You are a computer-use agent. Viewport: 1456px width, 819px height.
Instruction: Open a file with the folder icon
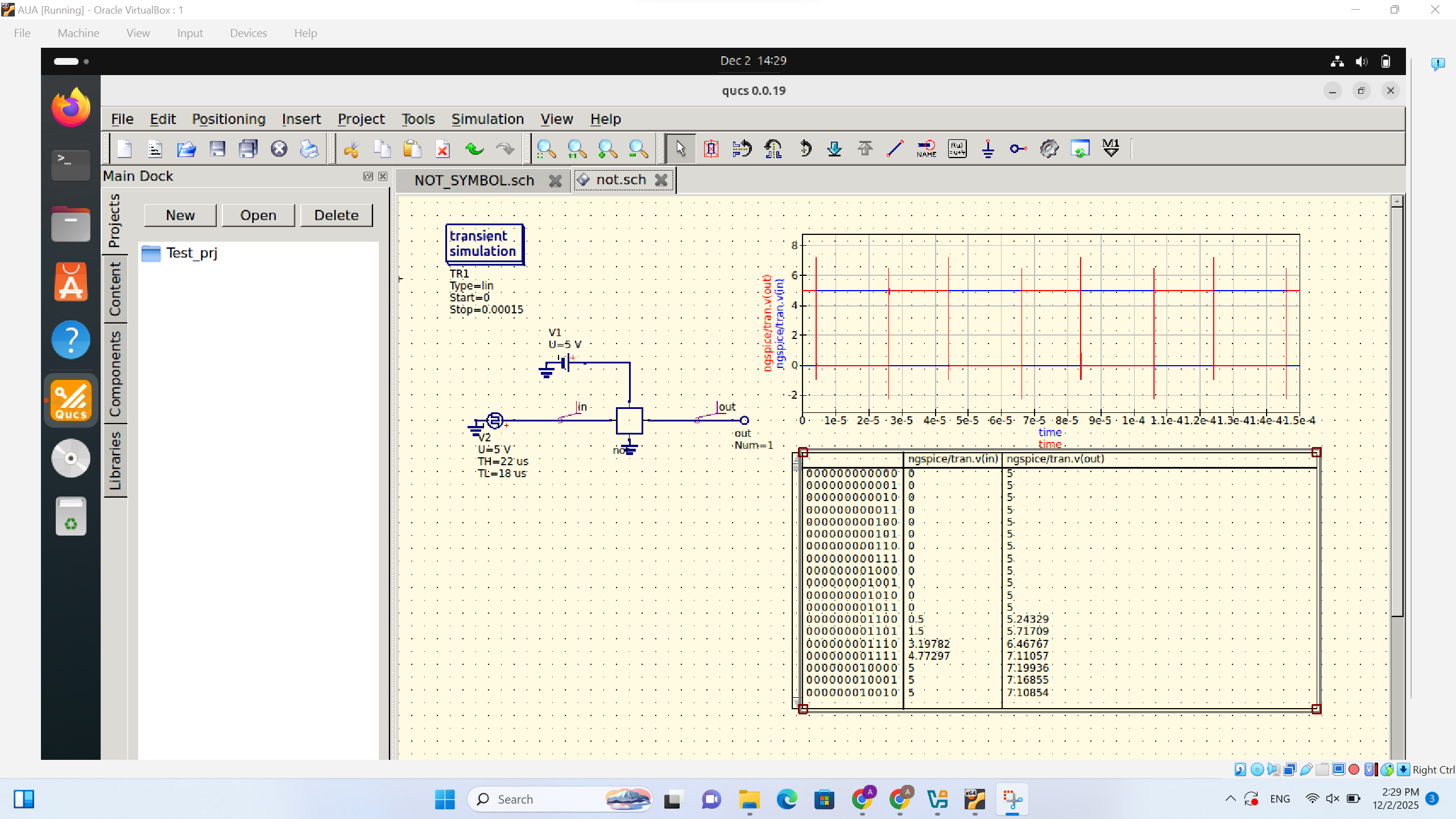pos(186,149)
